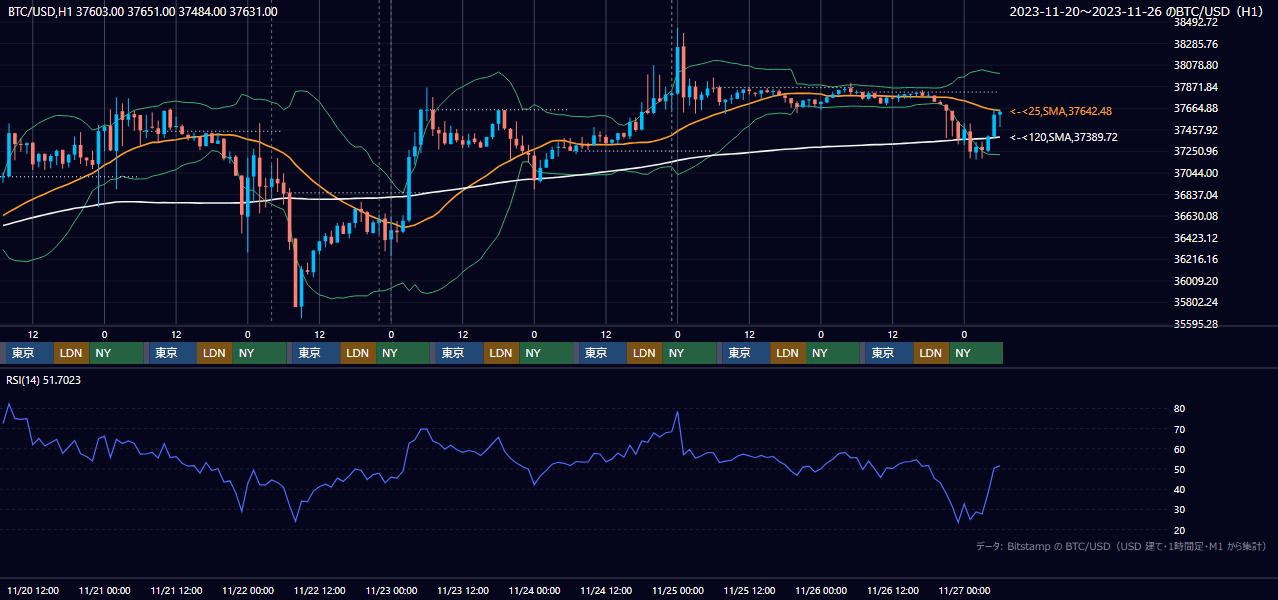Select the 11/21 12:00 time label
The height and width of the screenshot is (600, 1278).
click(176, 590)
